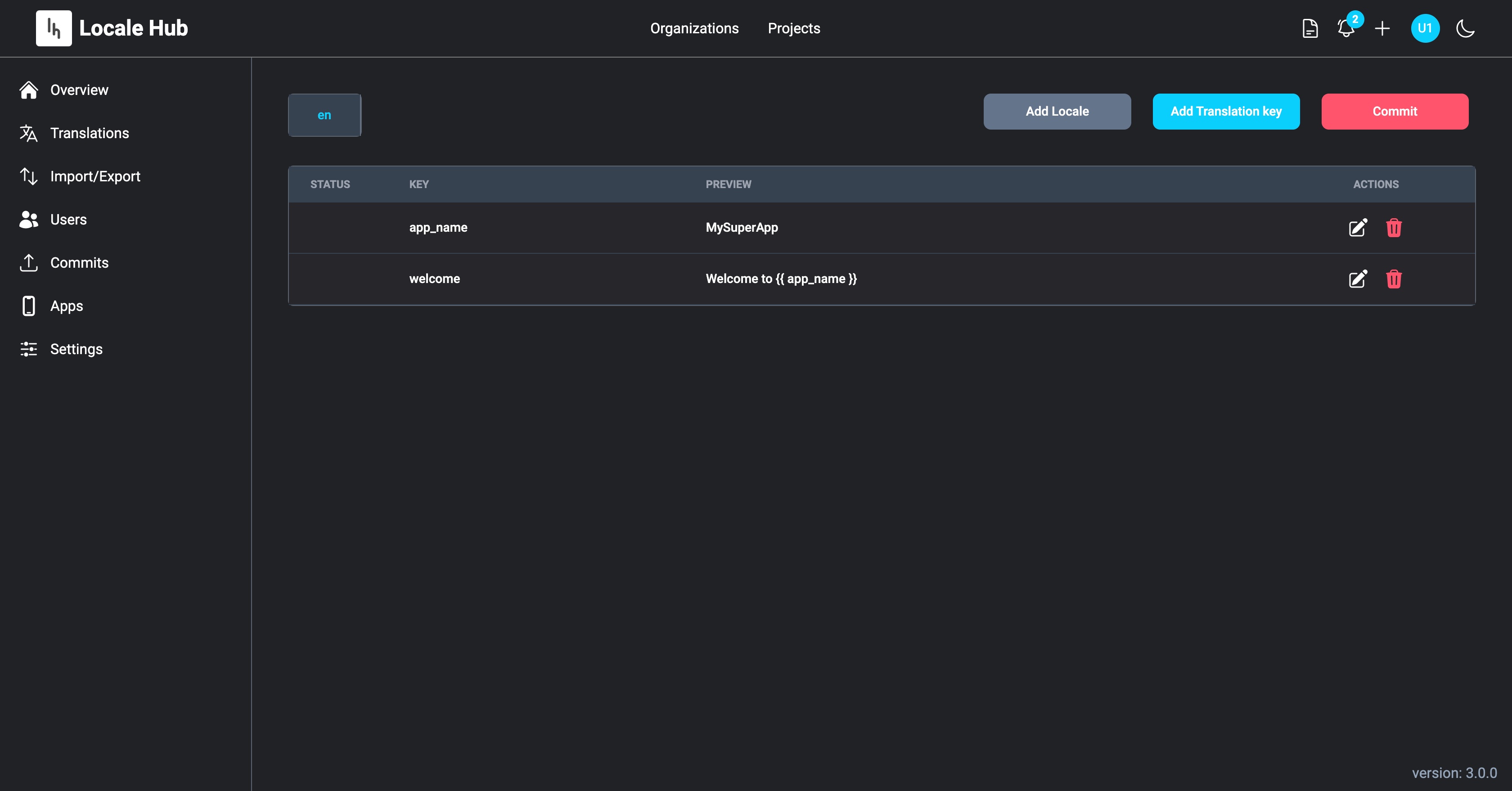The height and width of the screenshot is (791, 1512).
Task: Open the Apps sidebar label
Action: (66, 306)
